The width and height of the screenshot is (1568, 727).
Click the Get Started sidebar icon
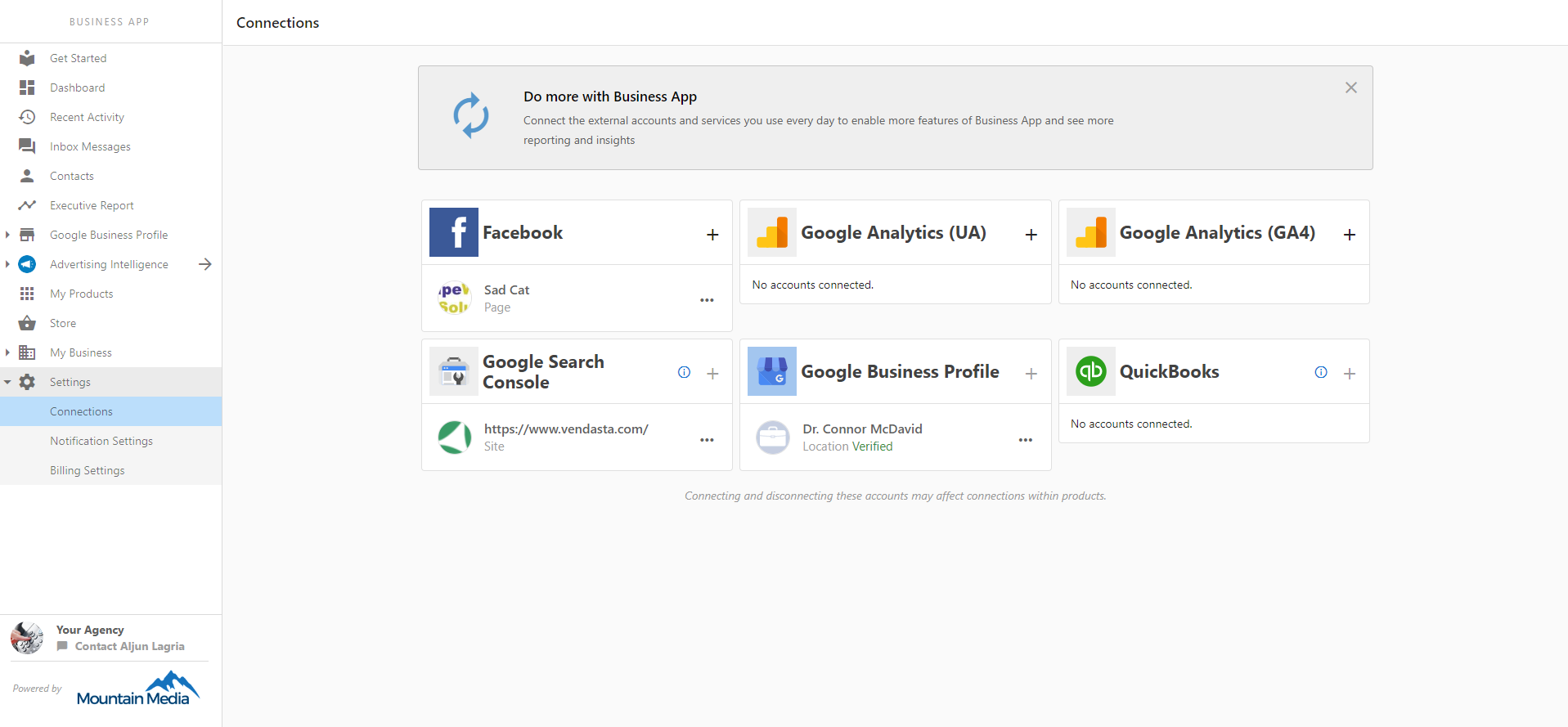27,58
